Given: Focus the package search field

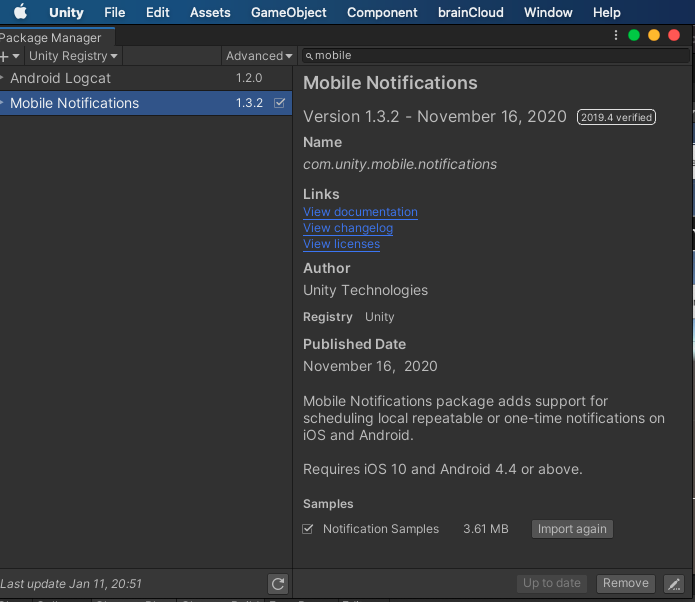Looking at the screenshot, I should coord(496,55).
